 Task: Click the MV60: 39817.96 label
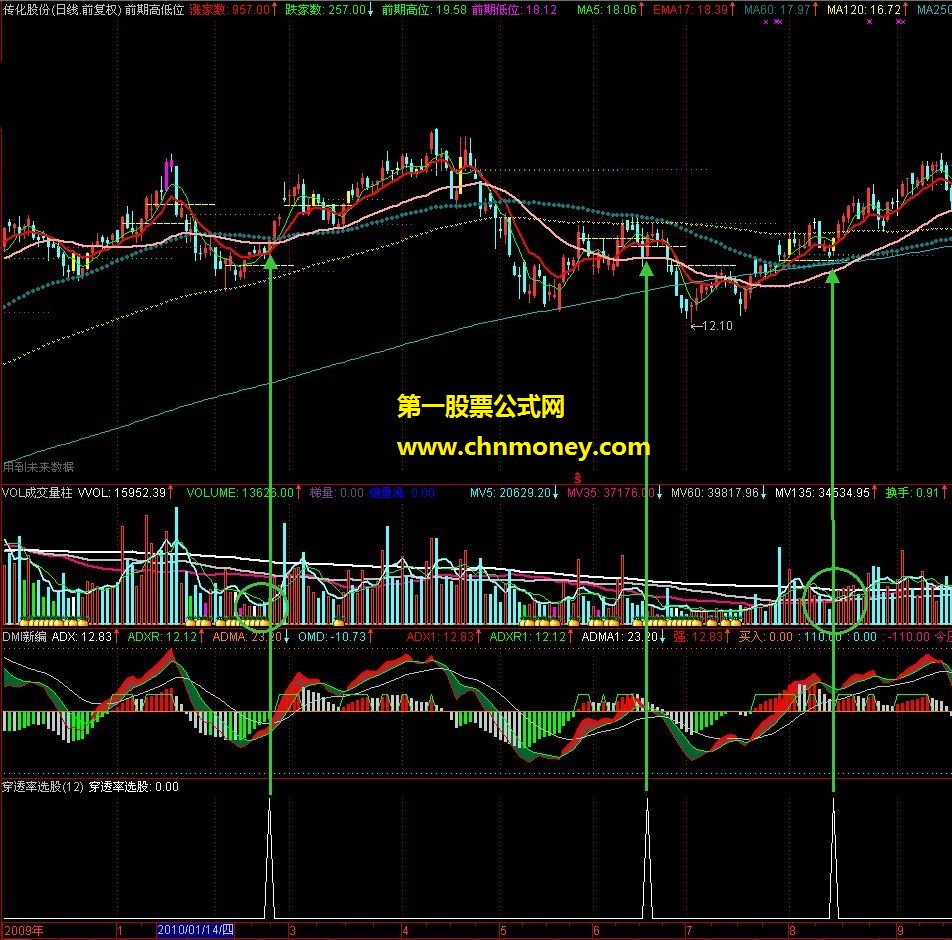715,492
